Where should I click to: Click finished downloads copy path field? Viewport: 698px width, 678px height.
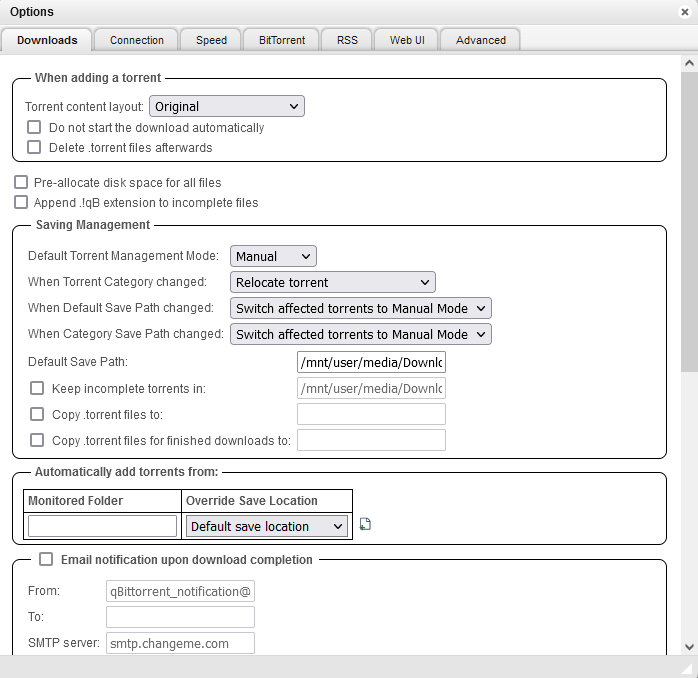click(x=371, y=440)
